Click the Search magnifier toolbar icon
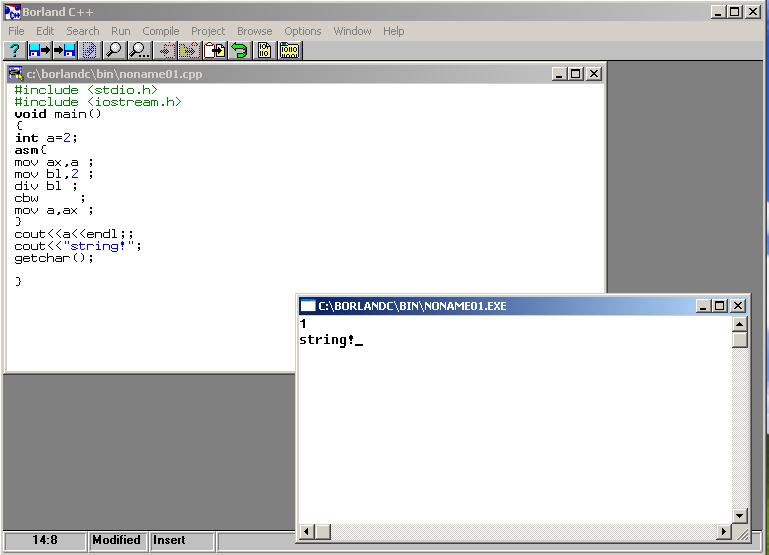The width and height of the screenshot is (769, 555). 114,50
